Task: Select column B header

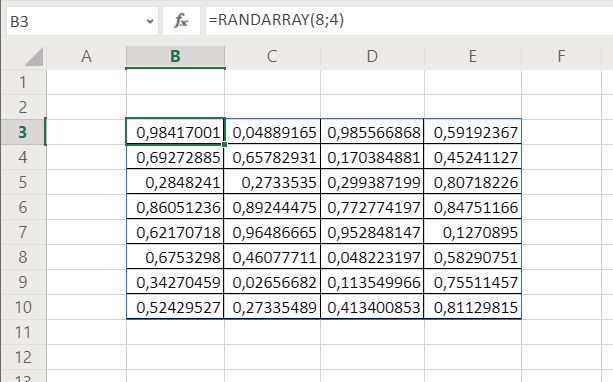Action: pos(176,57)
